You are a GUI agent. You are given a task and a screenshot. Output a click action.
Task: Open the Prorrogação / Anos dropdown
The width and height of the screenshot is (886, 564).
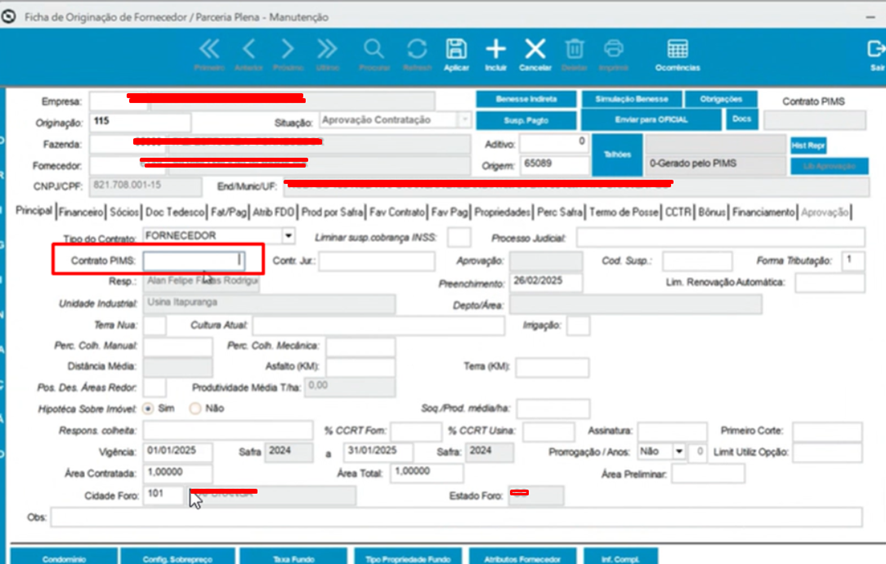pyautogui.click(x=678, y=452)
